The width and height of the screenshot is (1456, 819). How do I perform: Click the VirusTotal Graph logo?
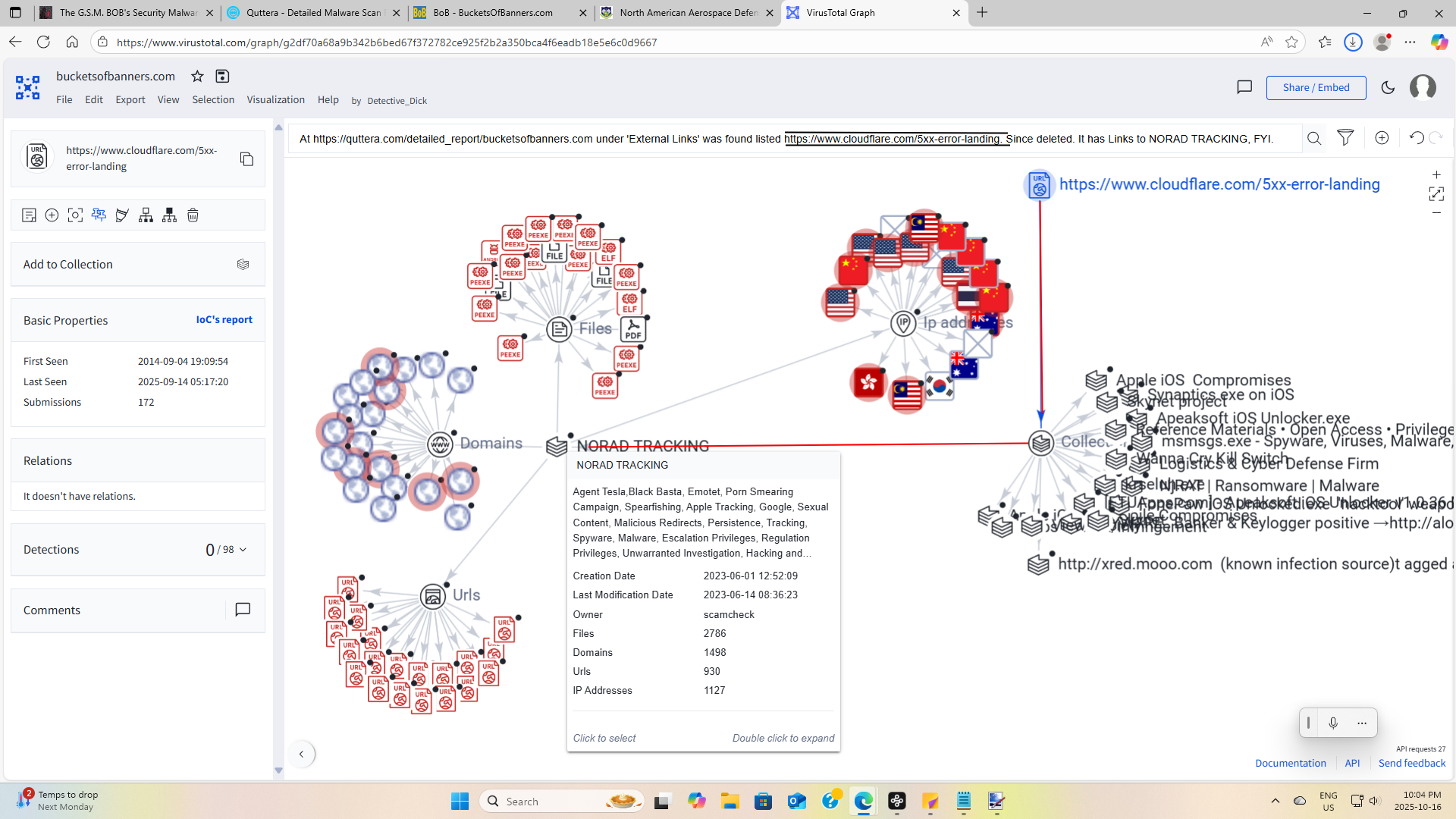(x=28, y=88)
